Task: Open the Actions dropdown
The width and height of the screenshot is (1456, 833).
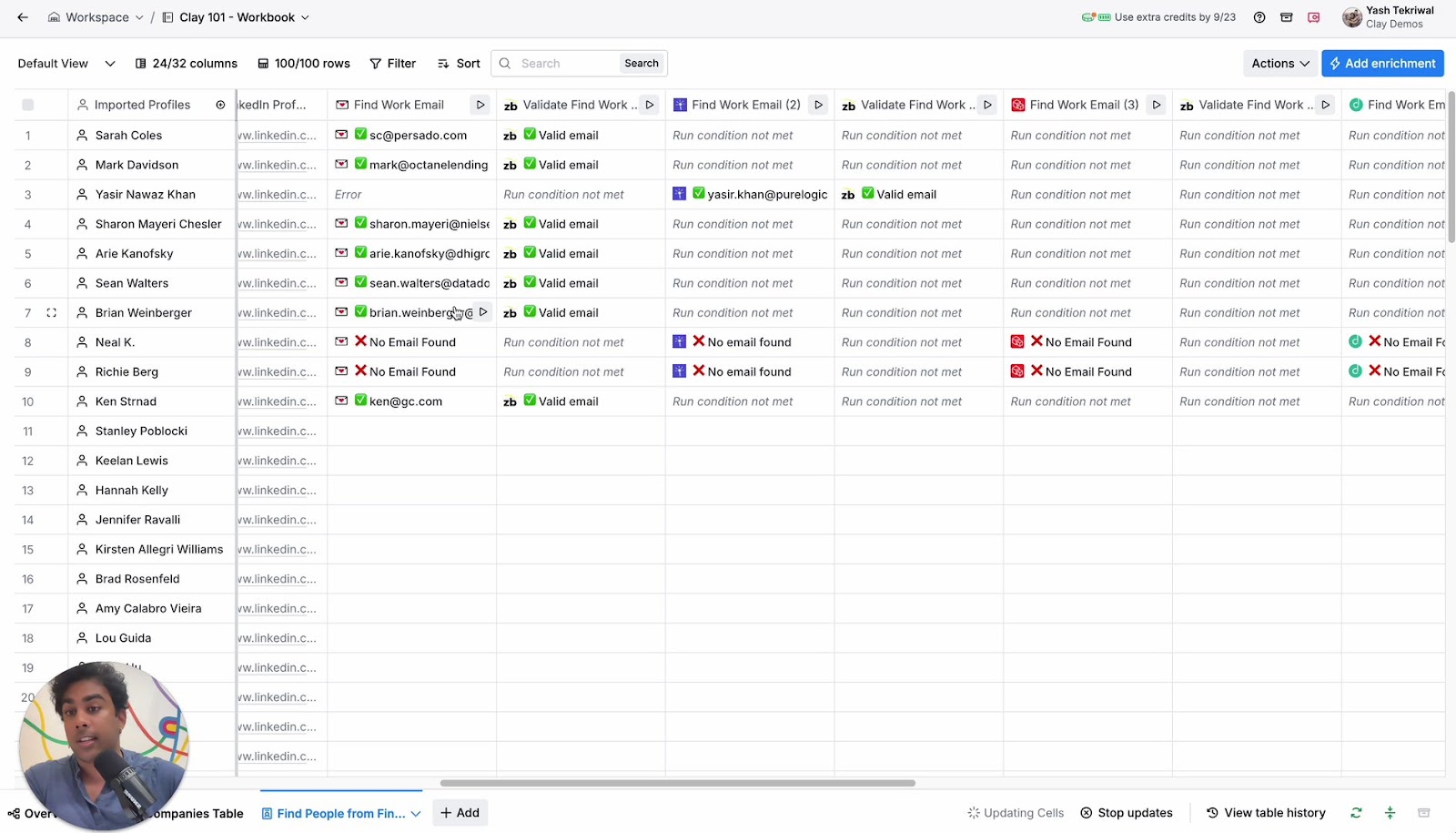Action: click(1279, 63)
